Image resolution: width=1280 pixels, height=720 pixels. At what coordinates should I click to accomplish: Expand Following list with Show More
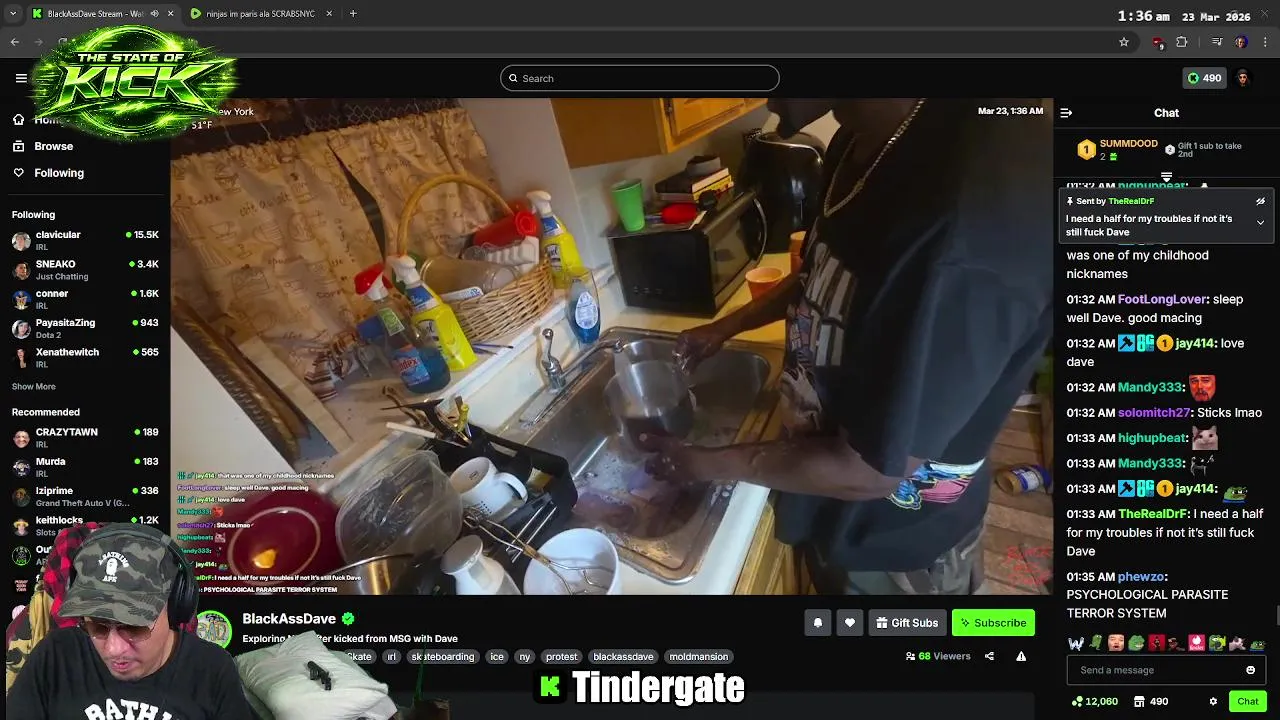(34, 387)
